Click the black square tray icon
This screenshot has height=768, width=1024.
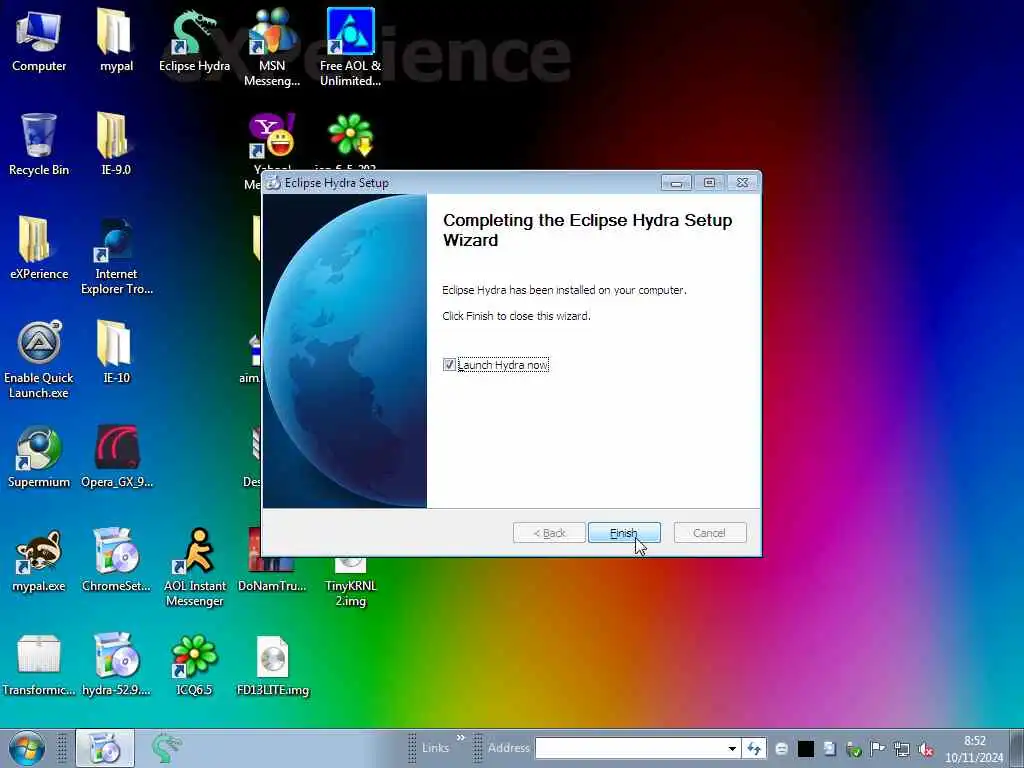806,749
